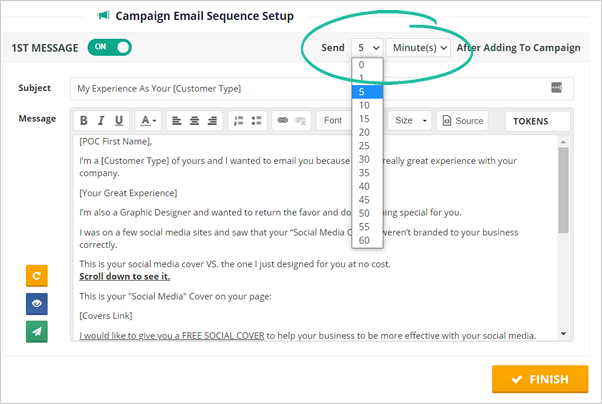The height and width of the screenshot is (404, 602).
Task: Open the Font dropdown
Action: [x=333, y=121]
